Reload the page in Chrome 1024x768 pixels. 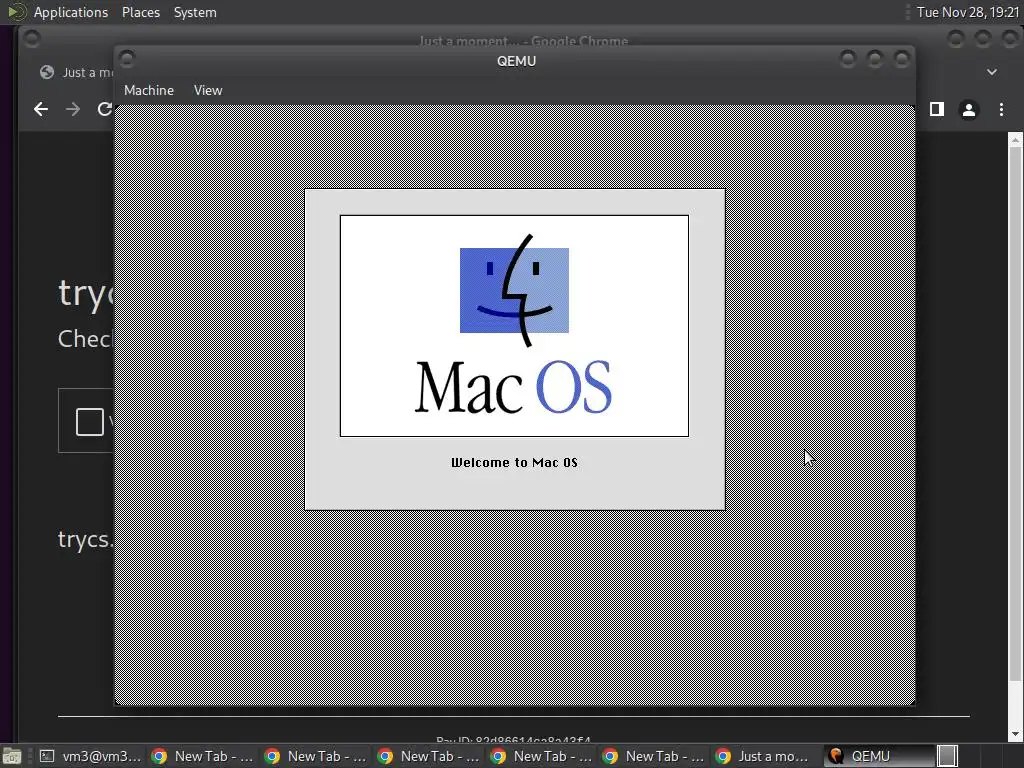(104, 109)
